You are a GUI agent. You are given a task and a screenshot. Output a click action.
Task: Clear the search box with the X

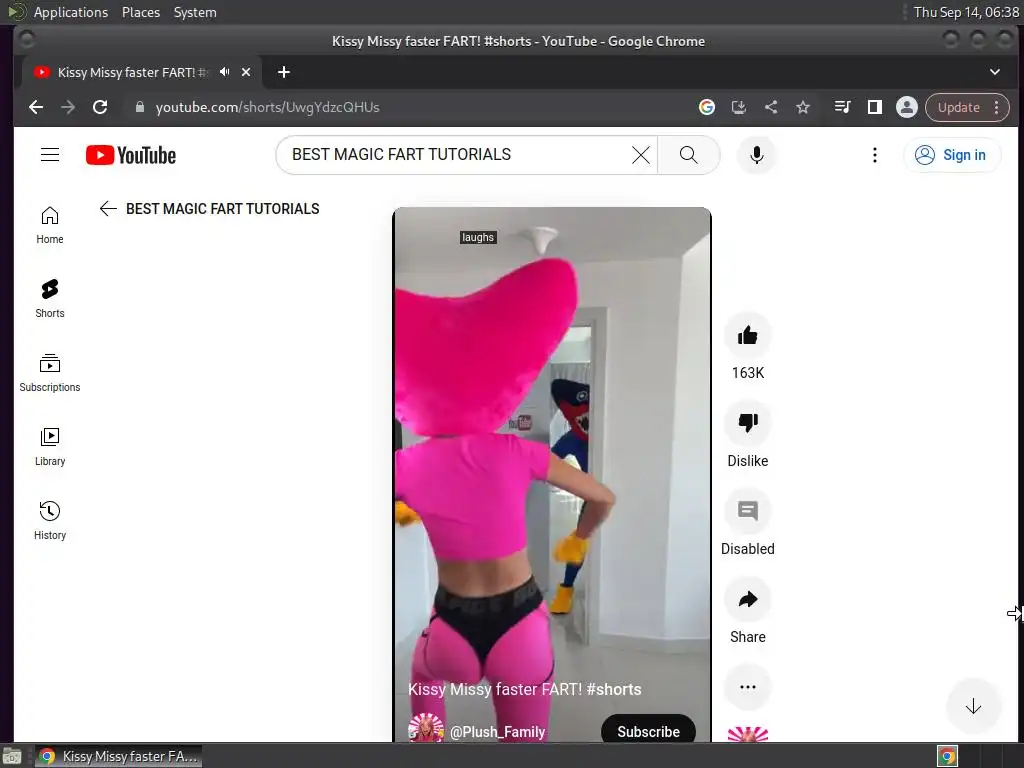tap(641, 155)
